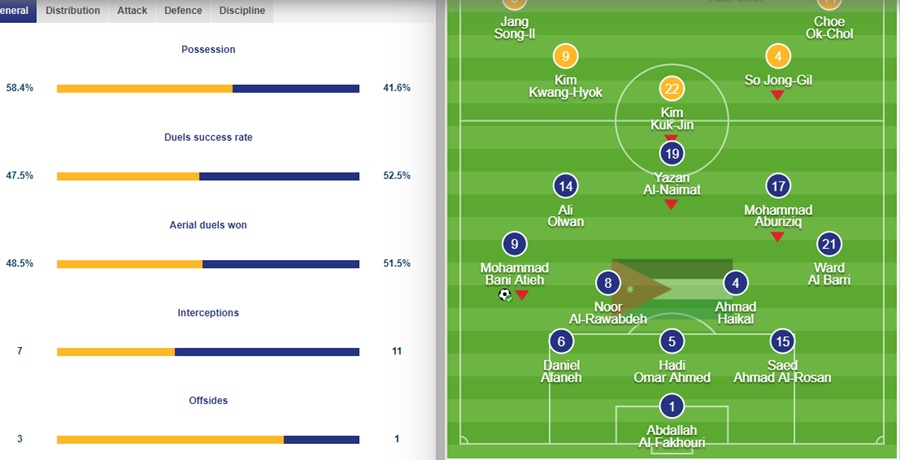
Task: Click the Ahmad Haikal player name
Action: (x=735, y=313)
